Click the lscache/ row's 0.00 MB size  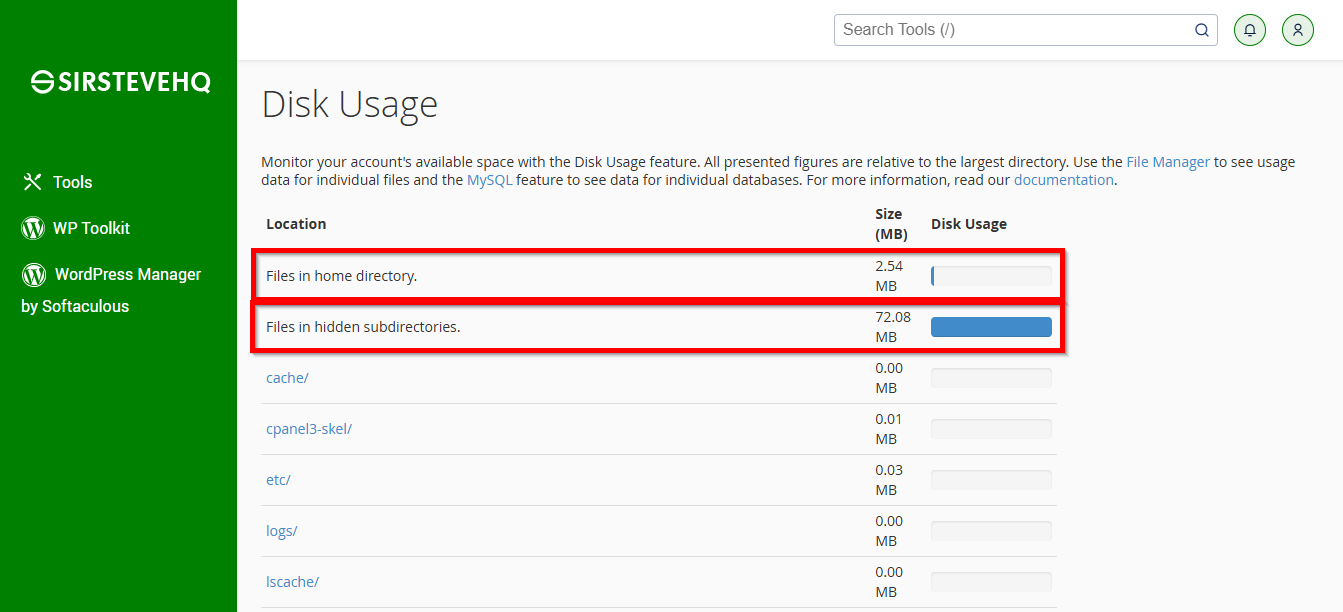click(x=889, y=582)
